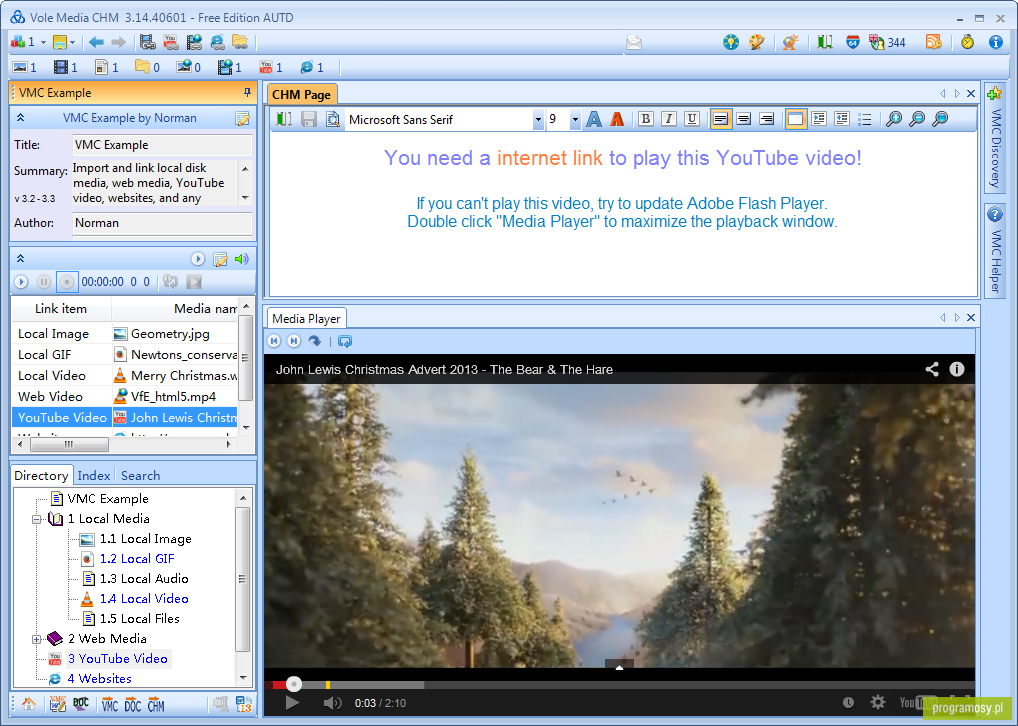Switch to the Search tab

[140, 475]
